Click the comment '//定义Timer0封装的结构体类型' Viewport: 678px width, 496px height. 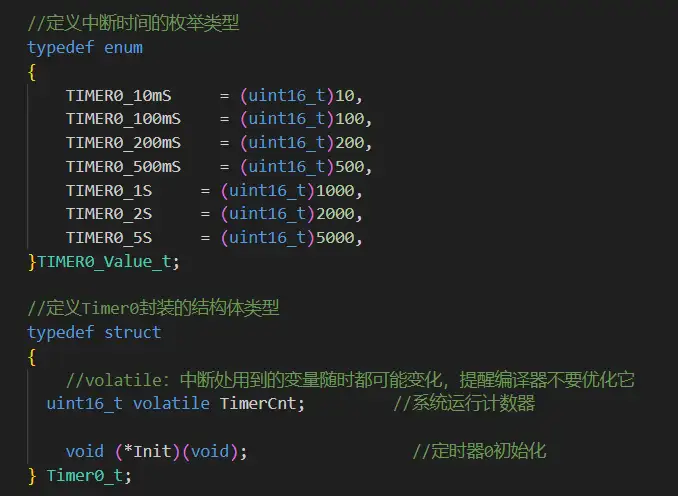[x=153, y=308]
